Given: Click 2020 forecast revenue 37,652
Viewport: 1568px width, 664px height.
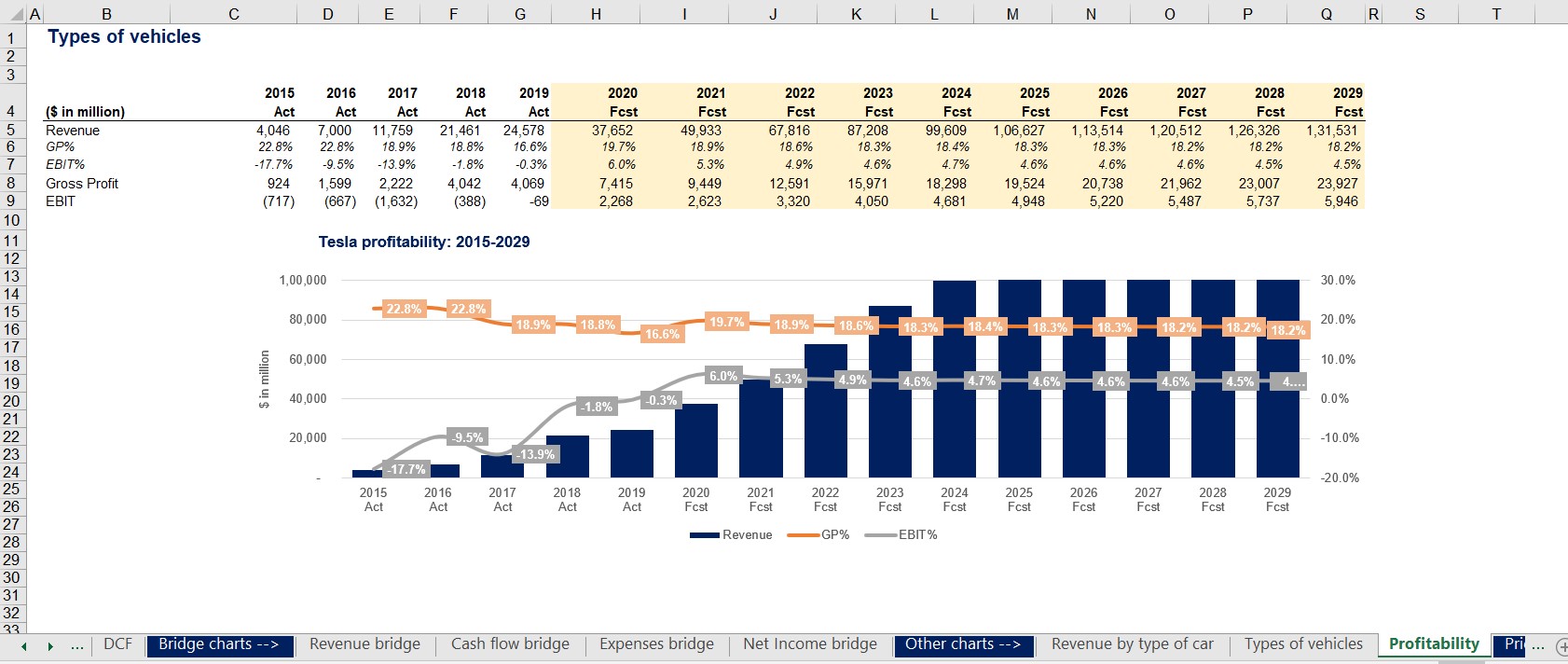Looking at the screenshot, I should (x=612, y=131).
